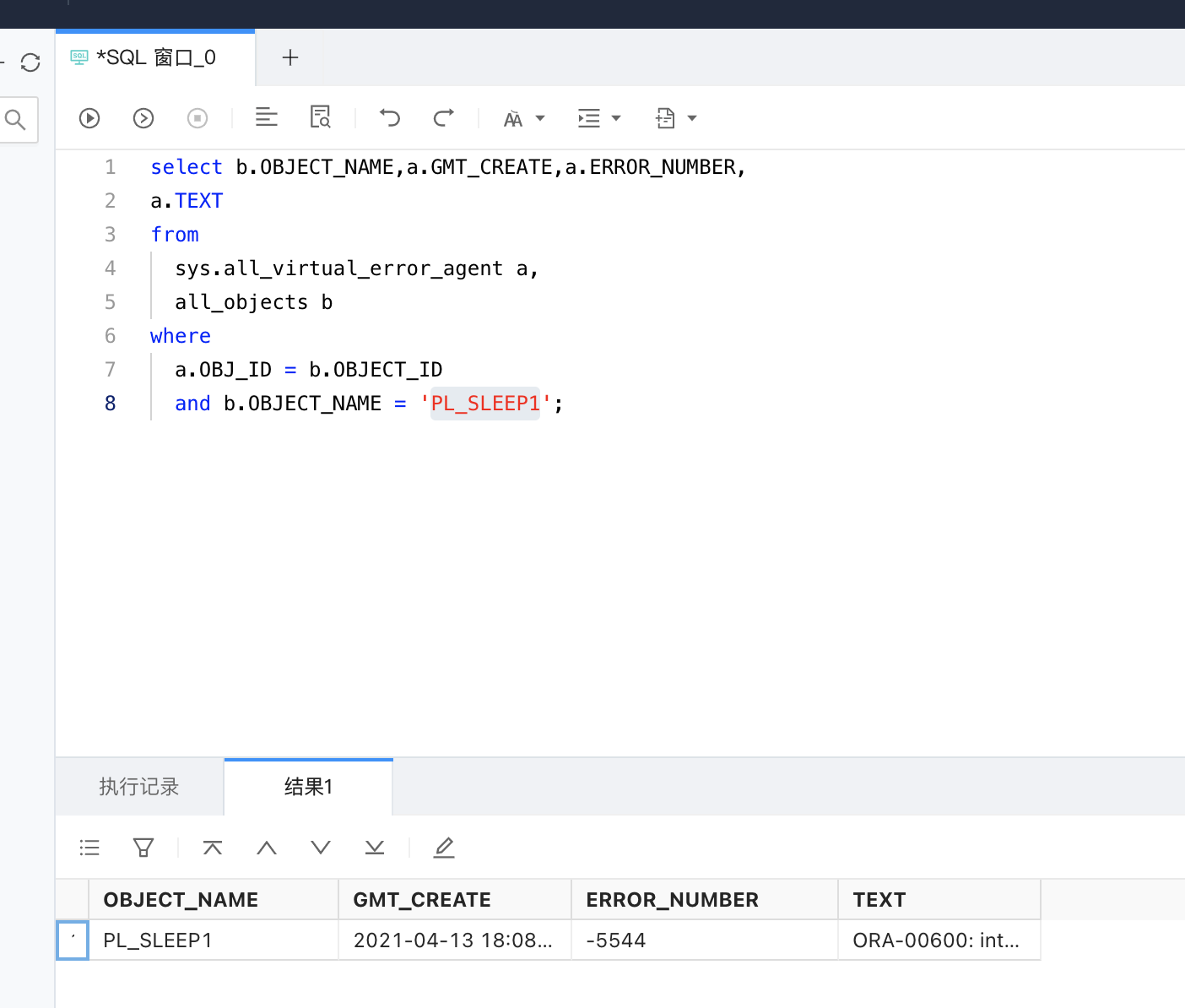Screen dimensions: 1185x1008
Task: Expand the indent options dropdown
Action: pos(599,118)
